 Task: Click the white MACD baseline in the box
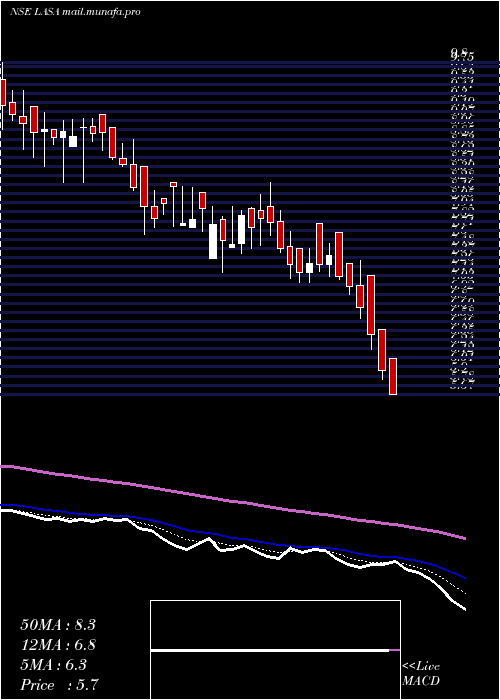270,650
